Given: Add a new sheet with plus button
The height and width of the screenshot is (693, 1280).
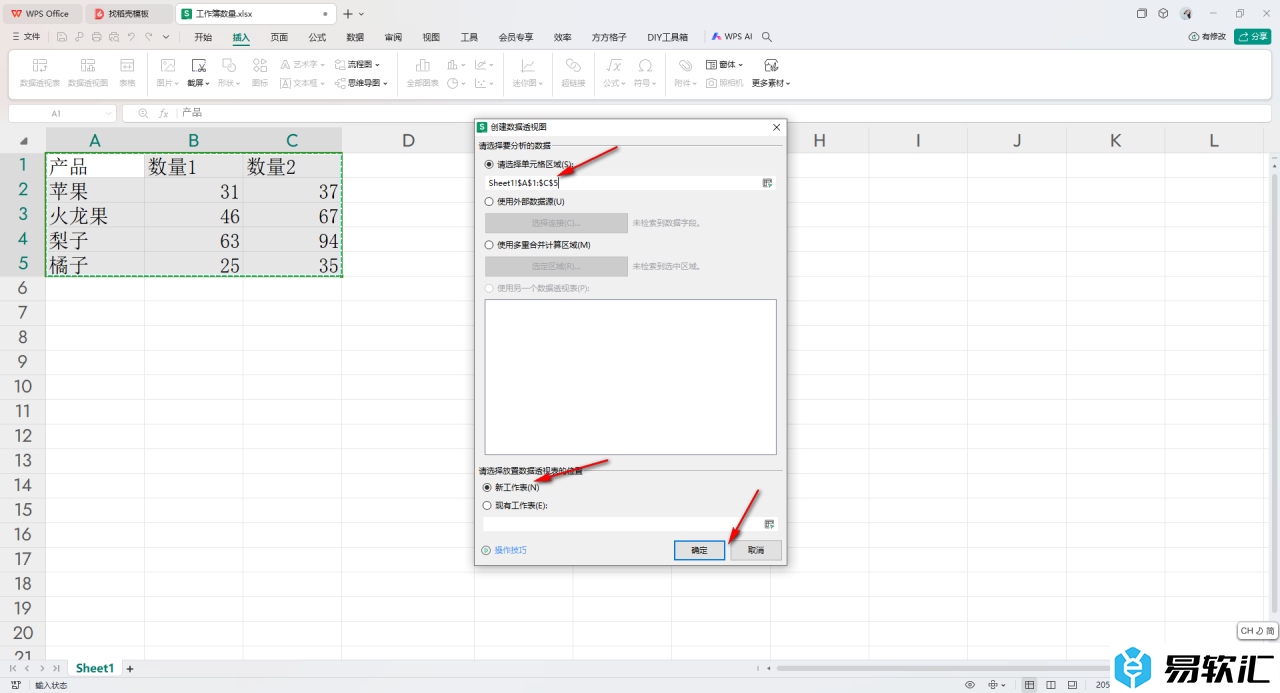Looking at the screenshot, I should (x=130, y=668).
